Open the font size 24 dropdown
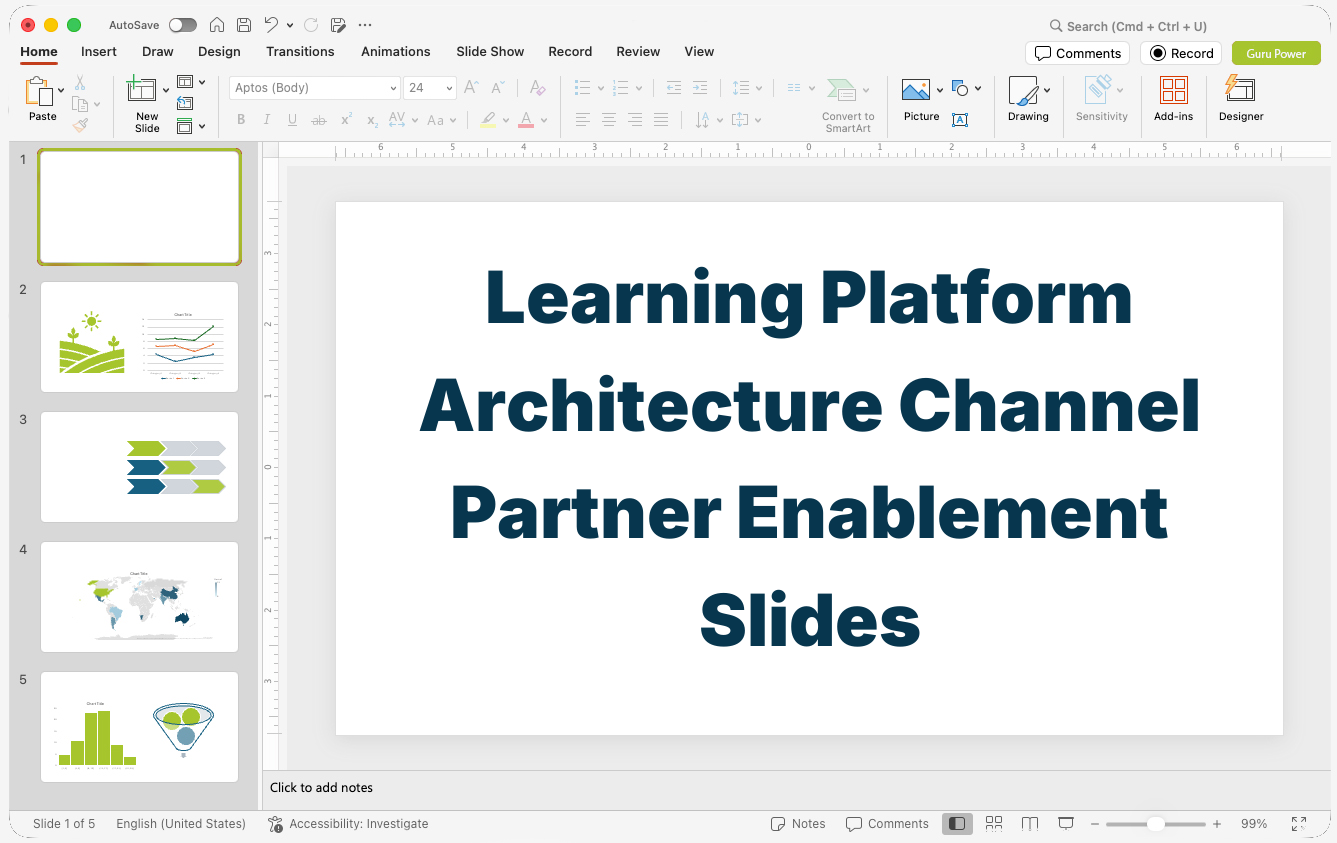The height and width of the screenshot is (843, 1337). point(449,88)
